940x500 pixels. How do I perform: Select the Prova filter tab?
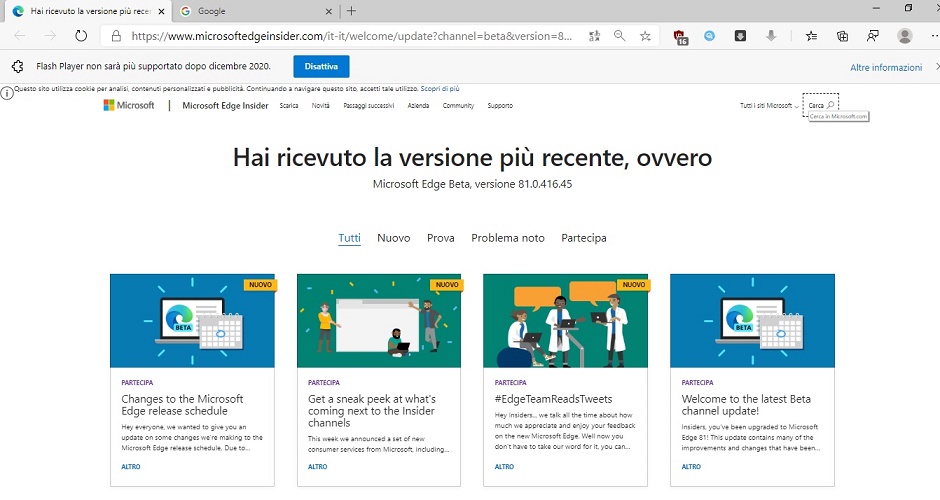(x=441, y=238)
